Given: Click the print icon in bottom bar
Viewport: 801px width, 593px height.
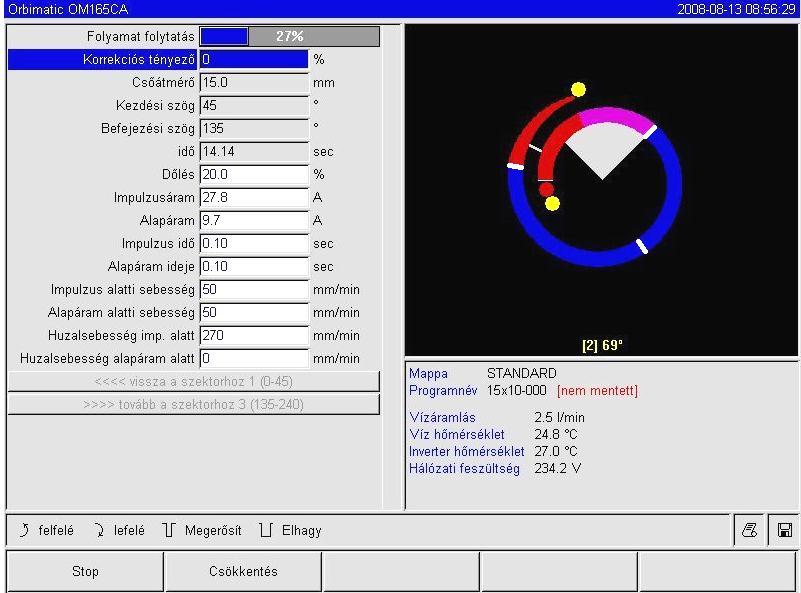Looking at the screenshot, I should 749,530.
